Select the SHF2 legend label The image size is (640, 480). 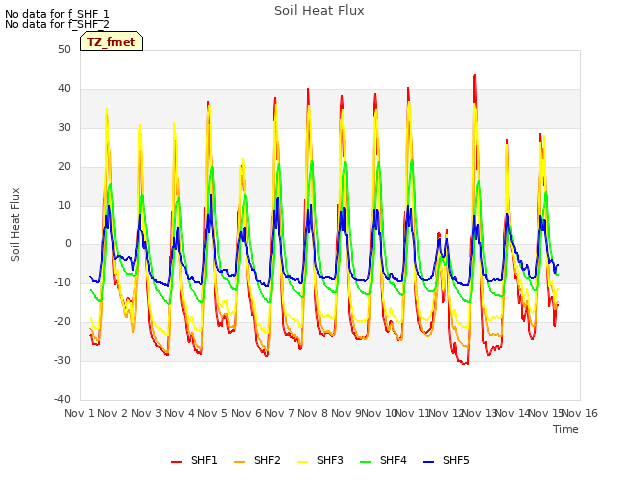[x=267, y=460]
